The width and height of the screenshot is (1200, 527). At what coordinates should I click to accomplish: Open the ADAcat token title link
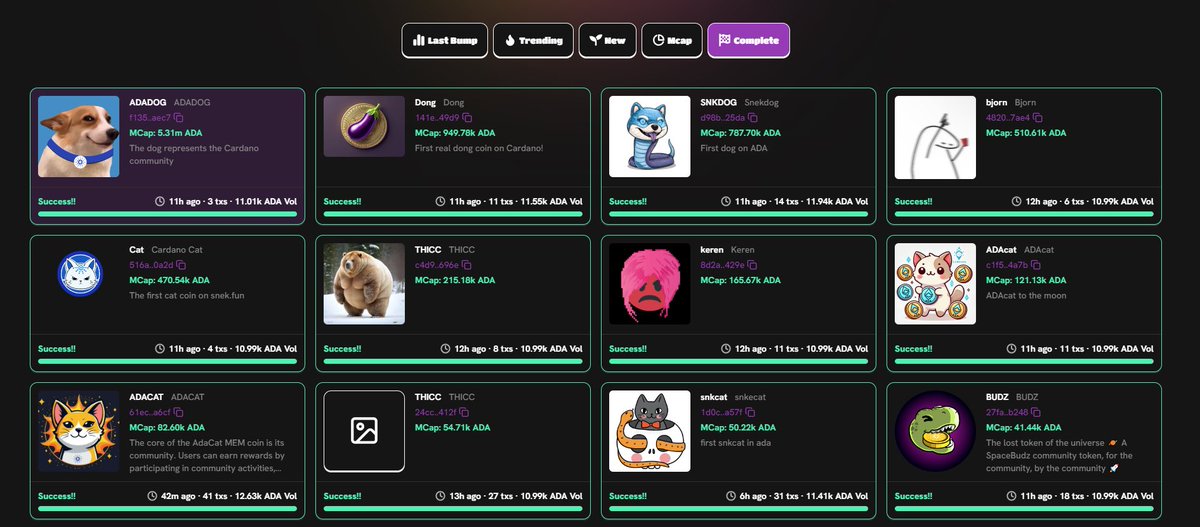(1001, 249)
